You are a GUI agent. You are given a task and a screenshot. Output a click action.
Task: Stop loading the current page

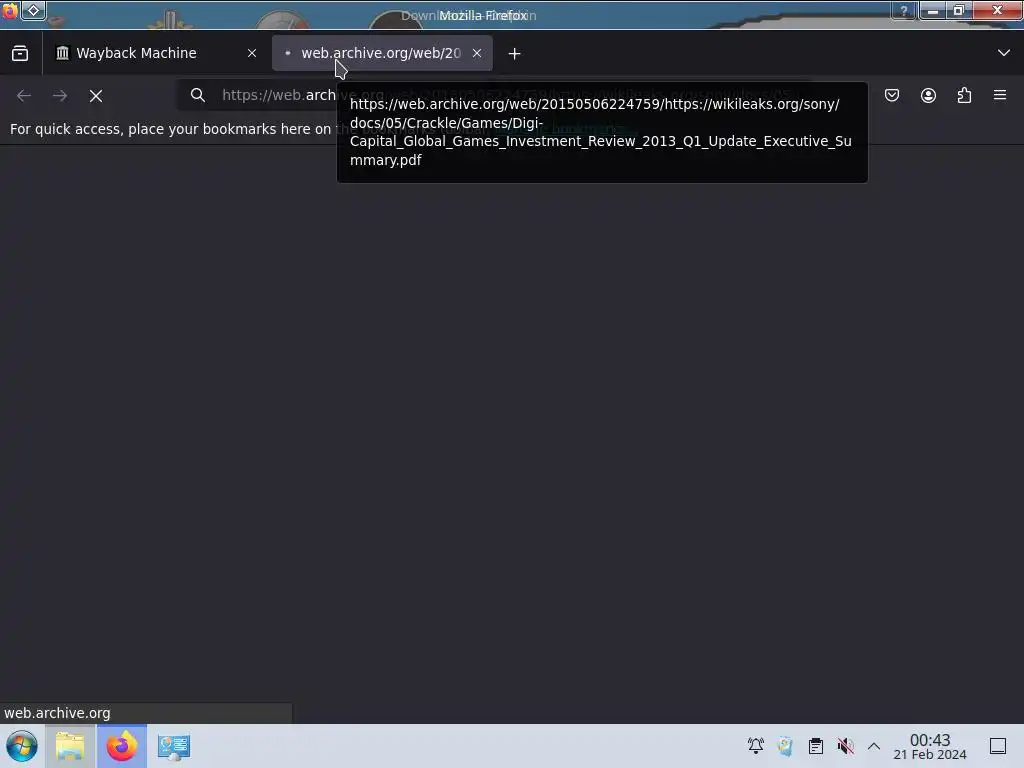point(96,96)
